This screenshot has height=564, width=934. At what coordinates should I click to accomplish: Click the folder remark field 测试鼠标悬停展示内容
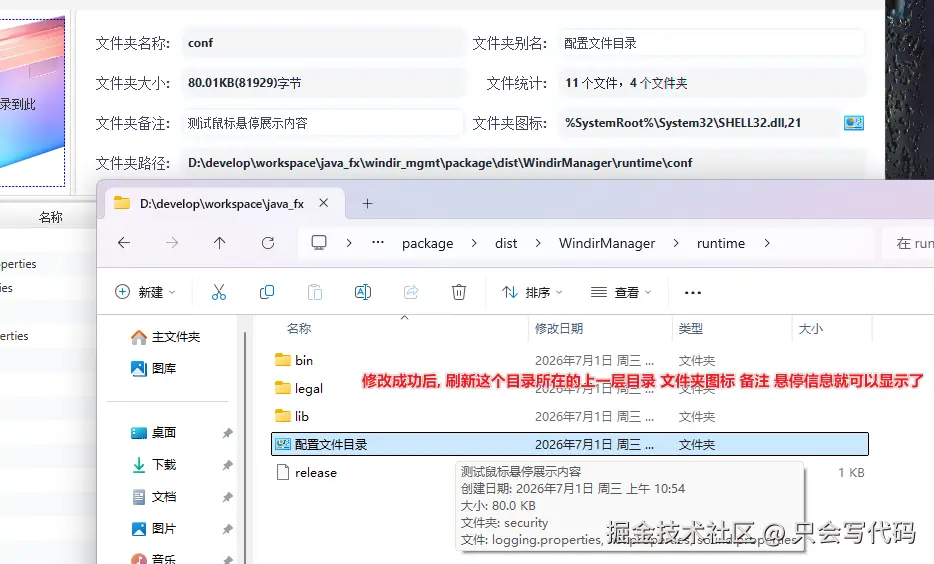click(322, 123)
